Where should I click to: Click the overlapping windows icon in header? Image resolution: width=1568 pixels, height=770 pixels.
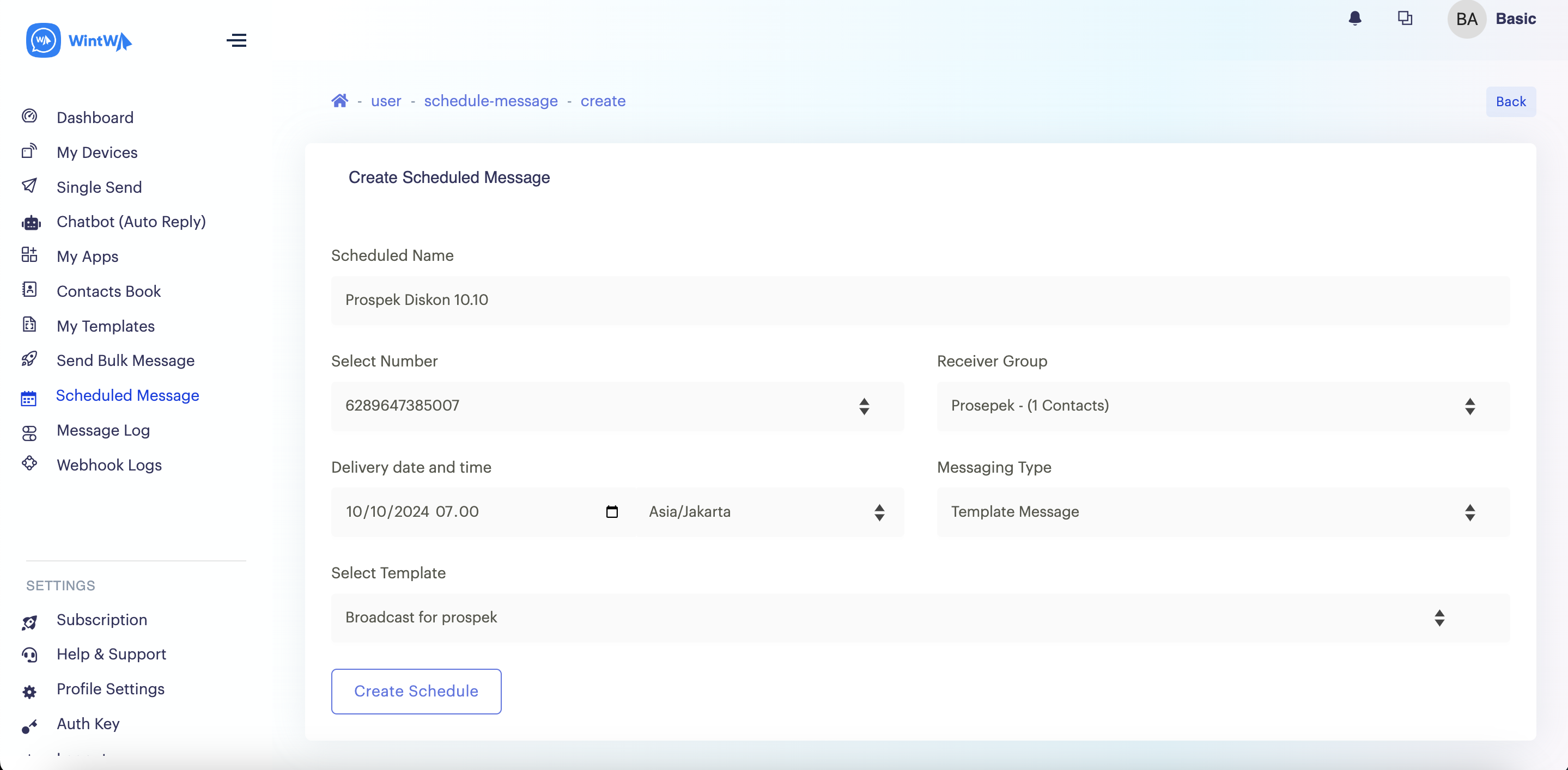[1405, 19]
